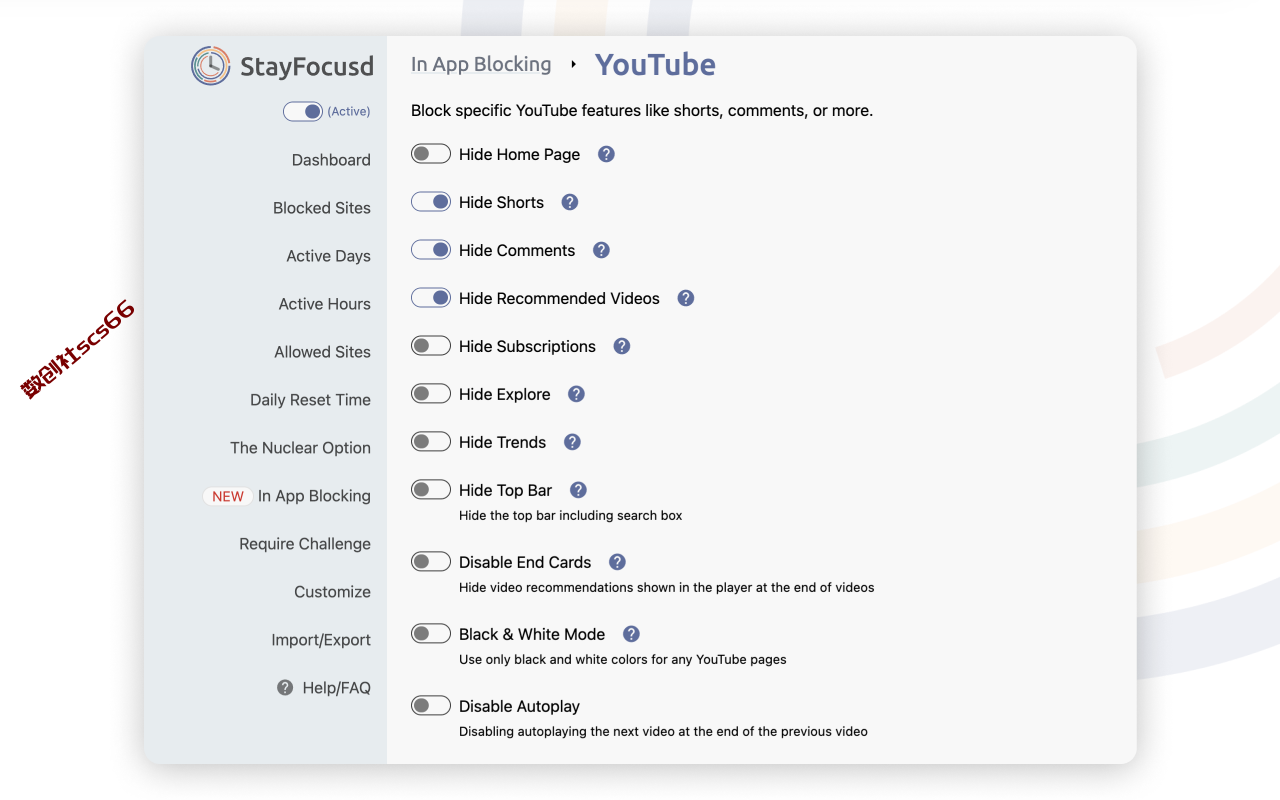Open help icon next to Hide Comments
This screenshot has width=1280, height=800.
point(601,250)
